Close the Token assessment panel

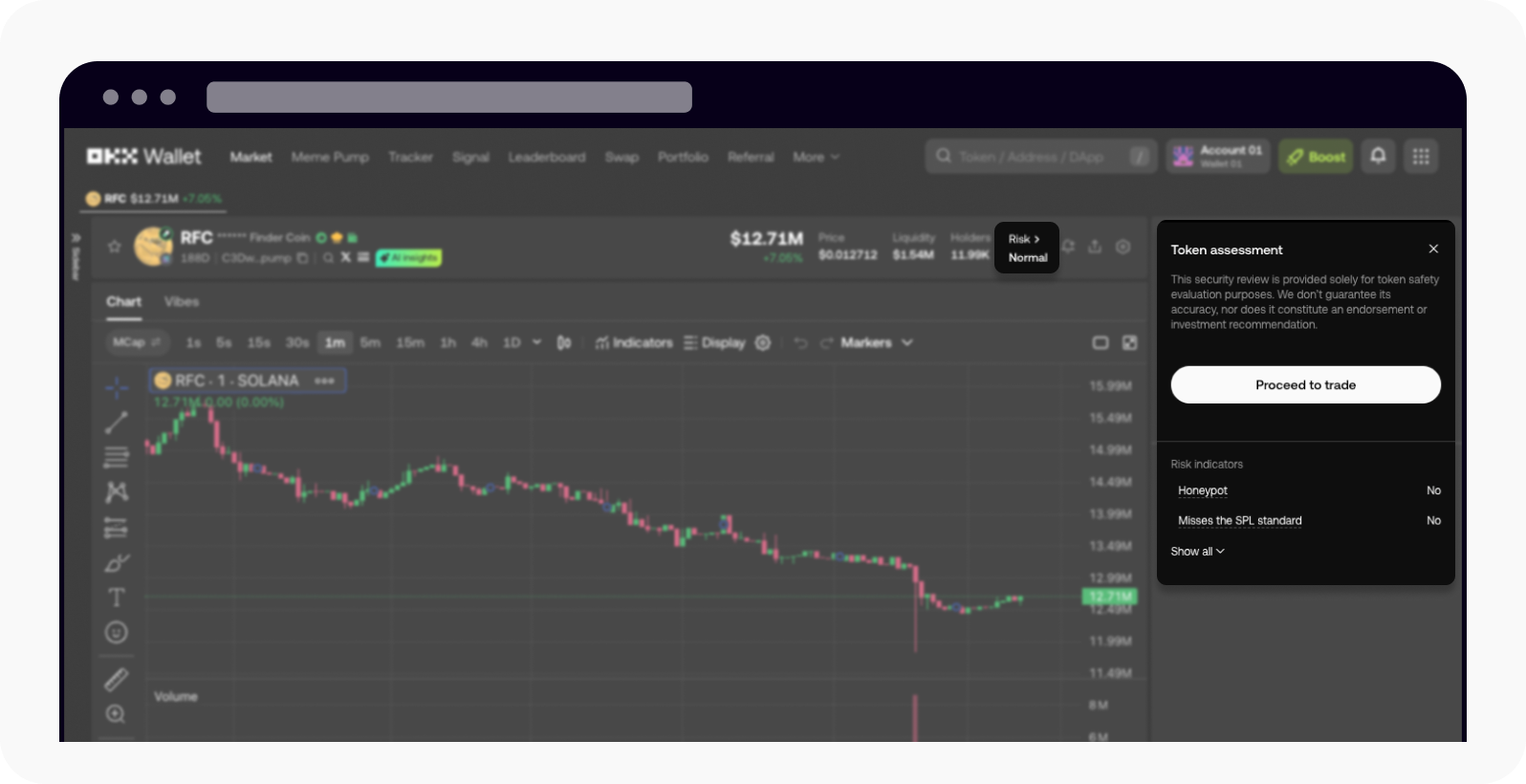pos(1433,249)
